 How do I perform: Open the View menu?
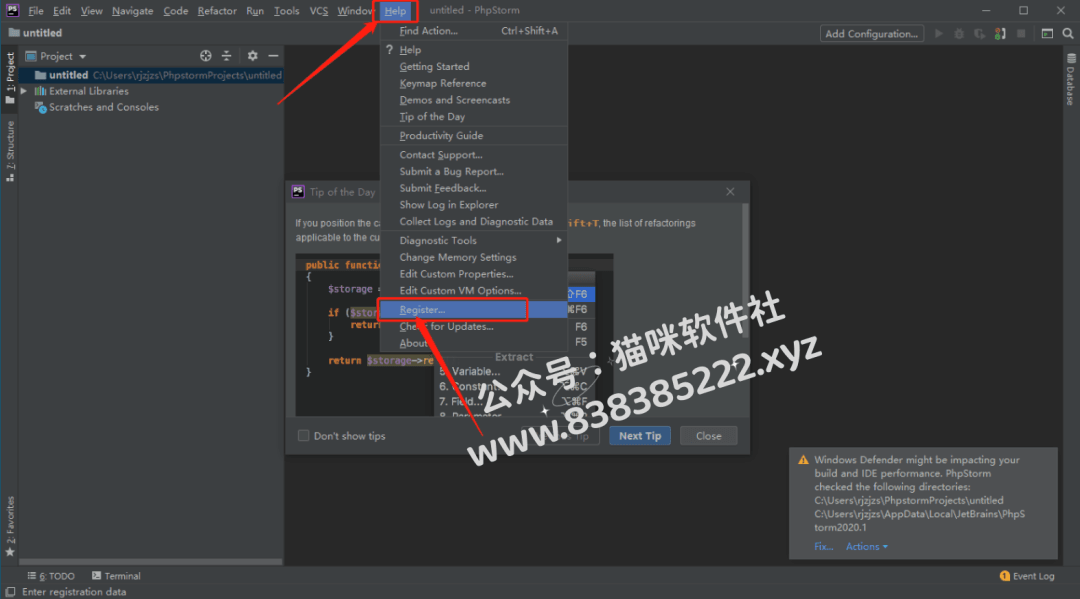[92, 10]
